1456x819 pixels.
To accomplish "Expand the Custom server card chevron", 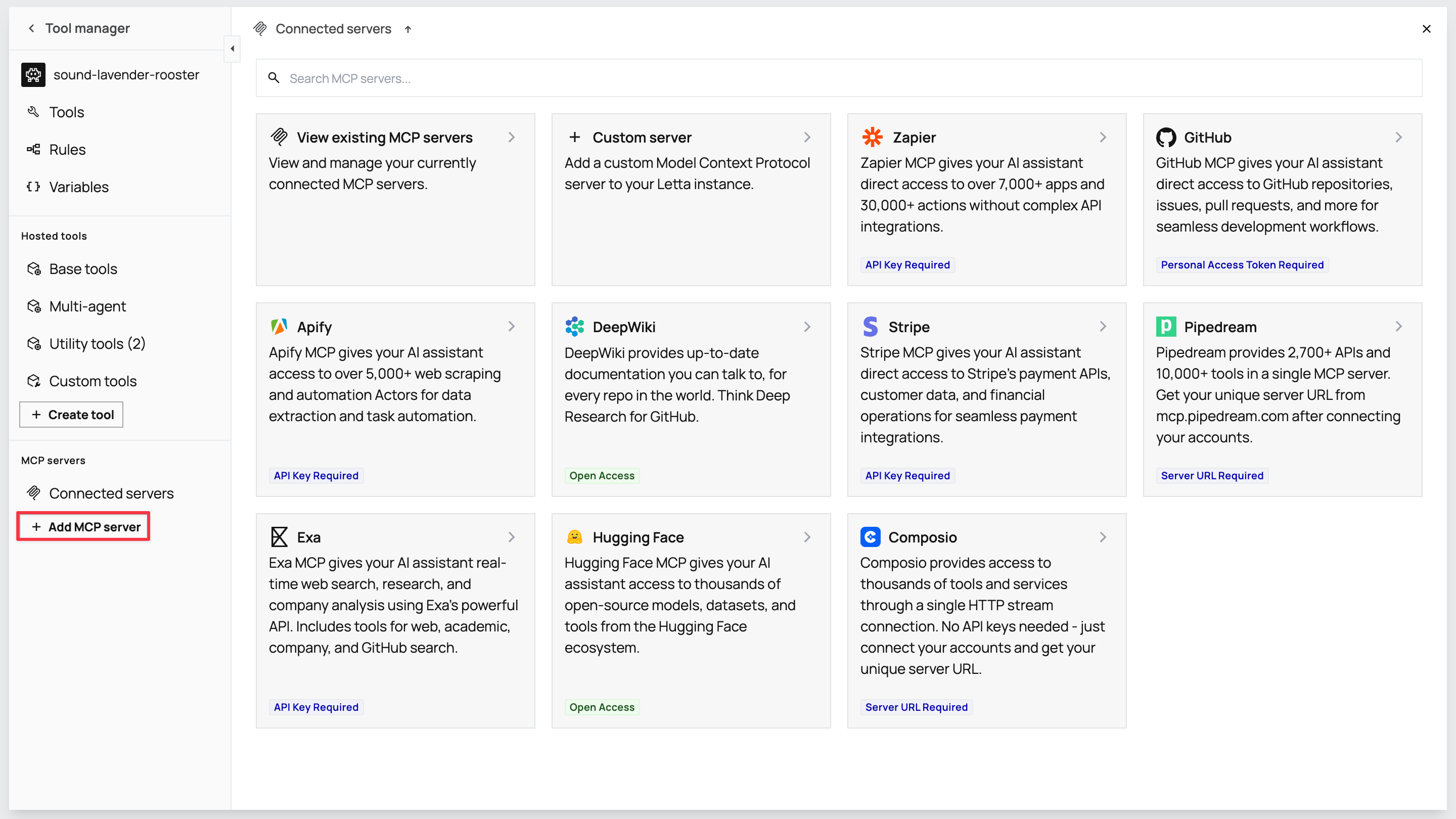I will pyautogui.click(x=807, y=138).
